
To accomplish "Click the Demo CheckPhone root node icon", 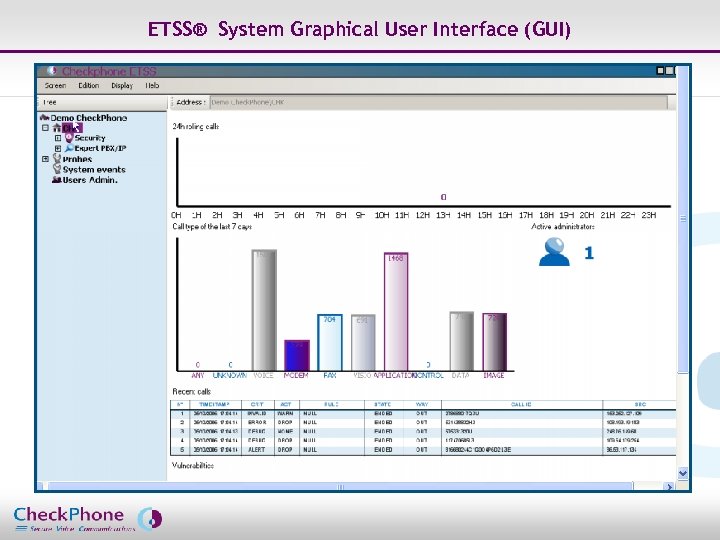I will [45, 118].
